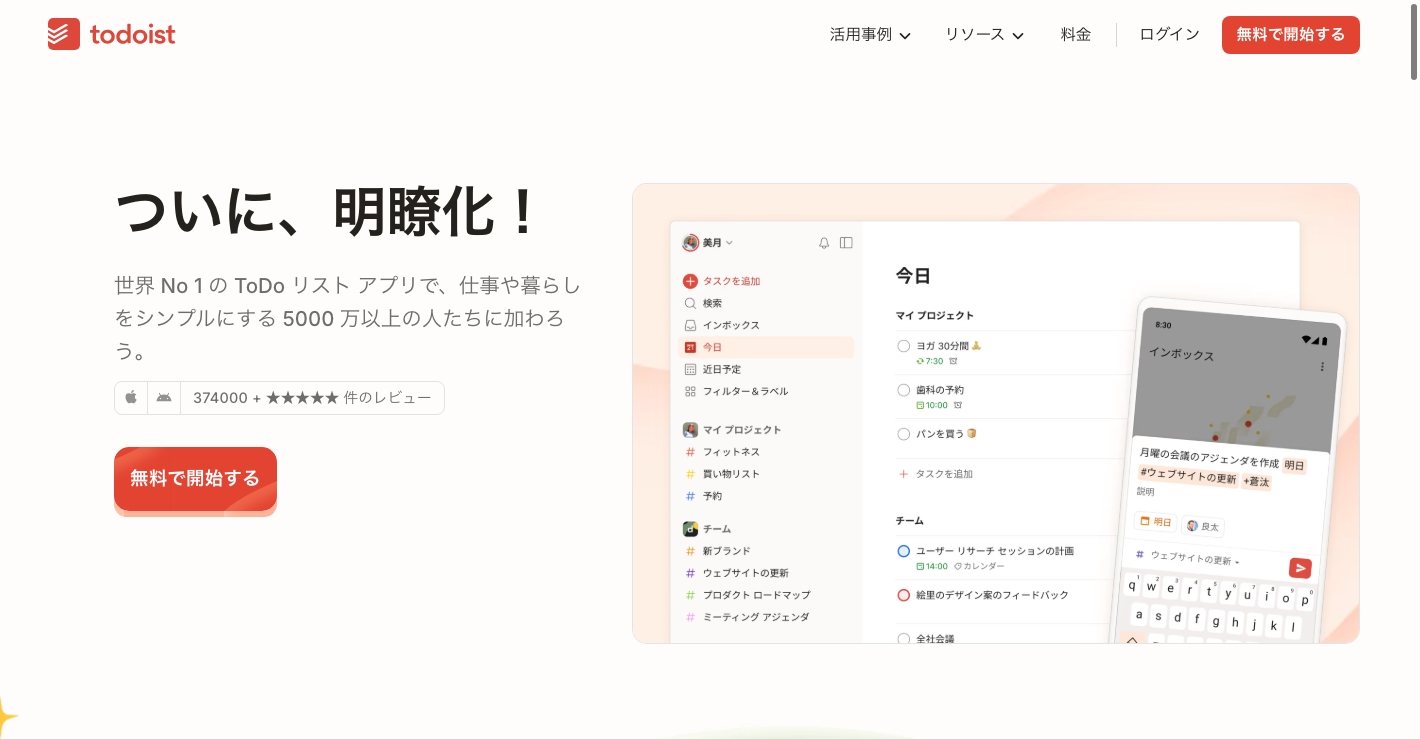Check off the ヨガ 30分間 task circle

click(903, 346)
